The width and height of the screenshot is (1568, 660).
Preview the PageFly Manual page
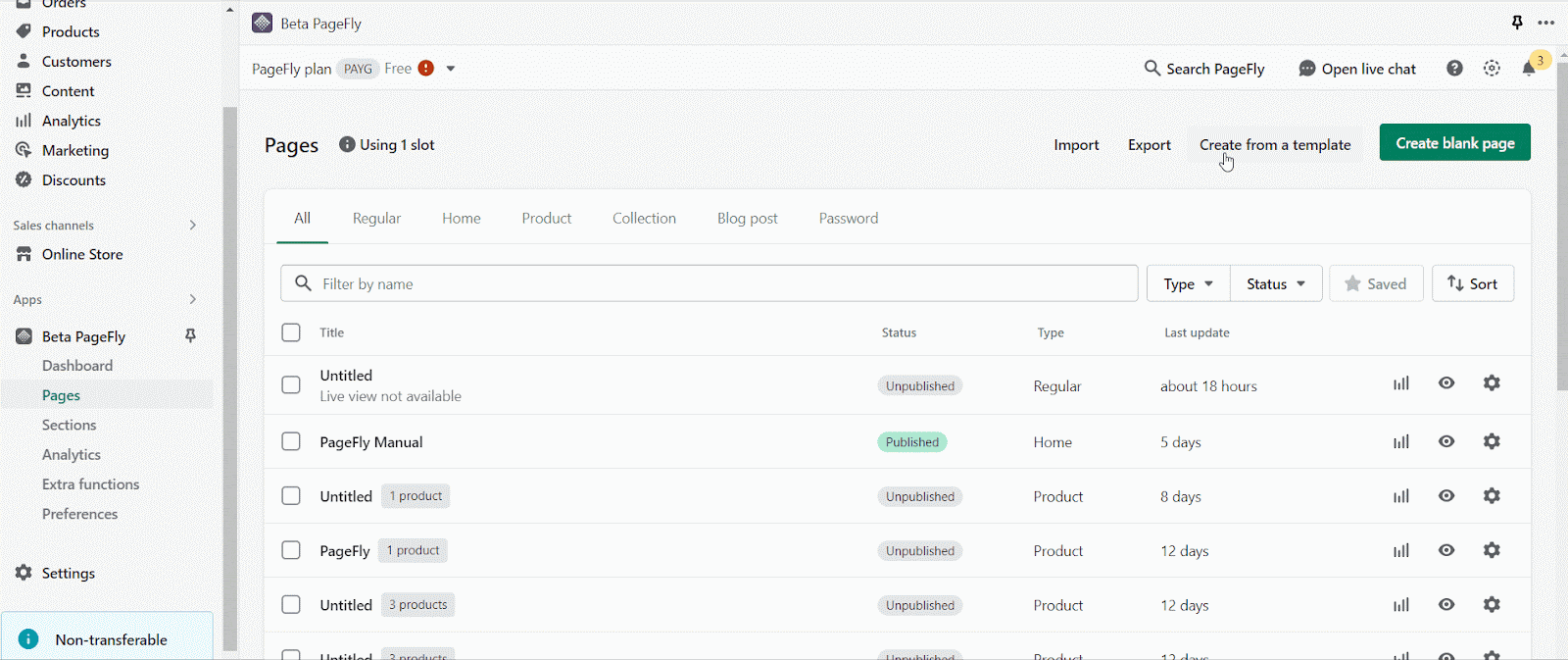click(1446, 441)
